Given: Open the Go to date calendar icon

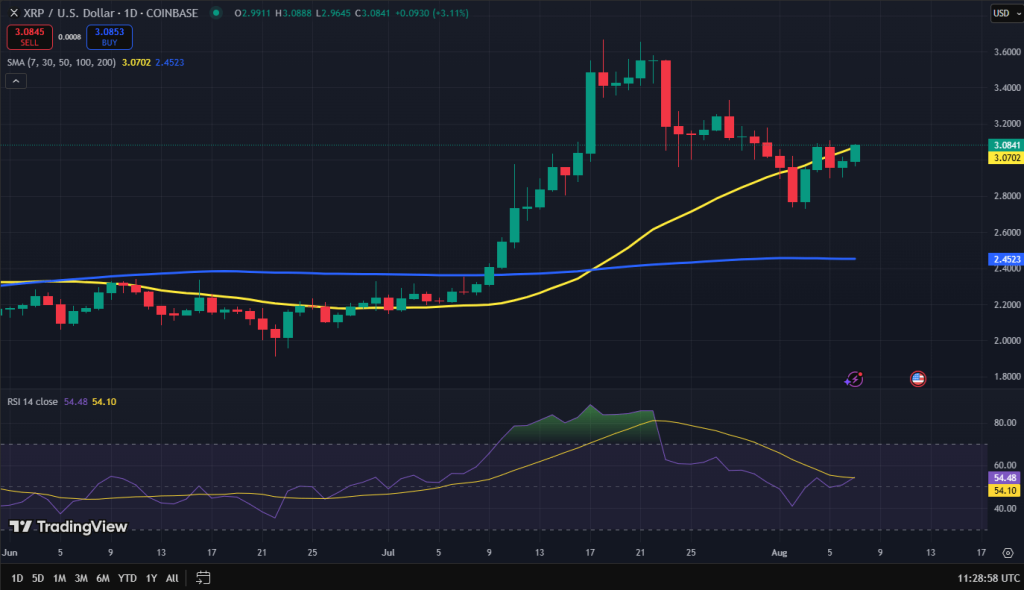Looking at the screenshot, I should pyautogui.click(x=203, y=578).
